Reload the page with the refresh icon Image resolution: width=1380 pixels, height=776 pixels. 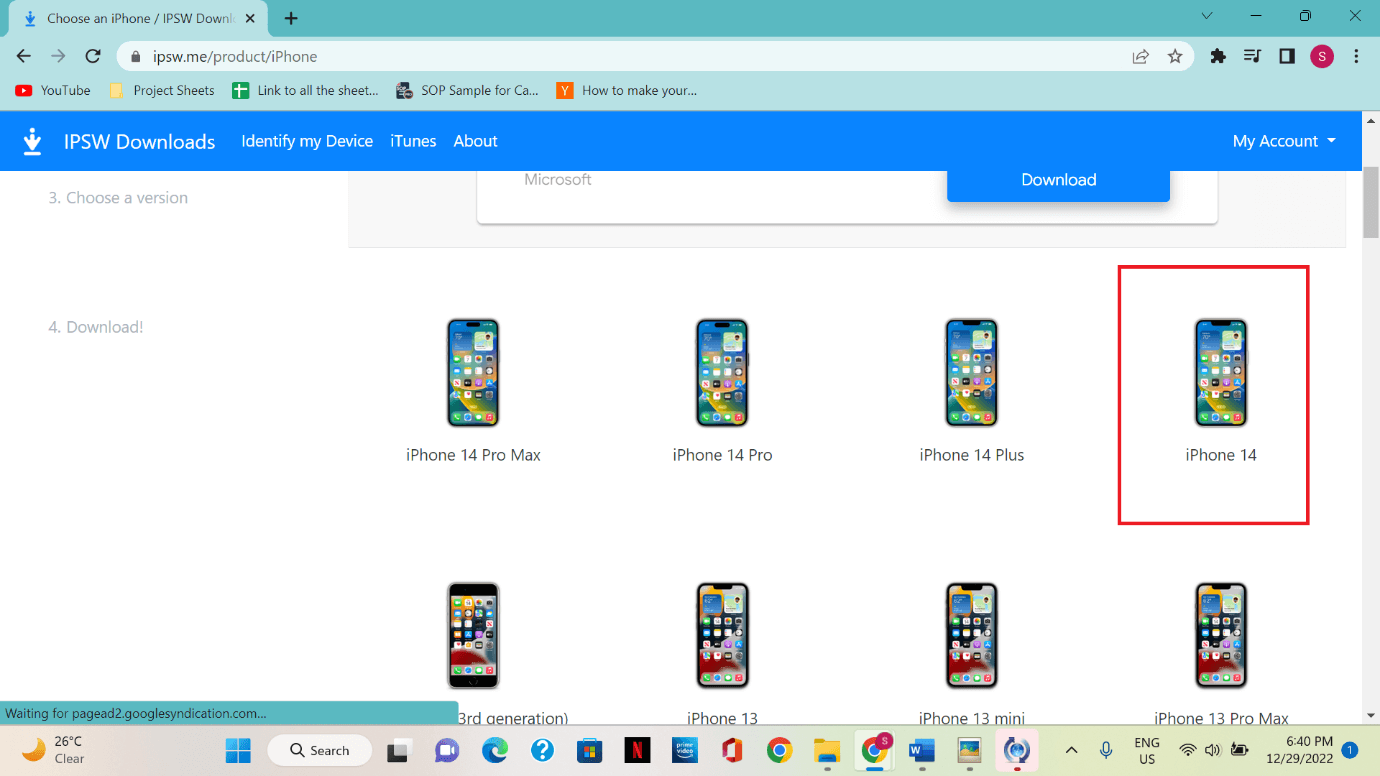click(92, 56)
